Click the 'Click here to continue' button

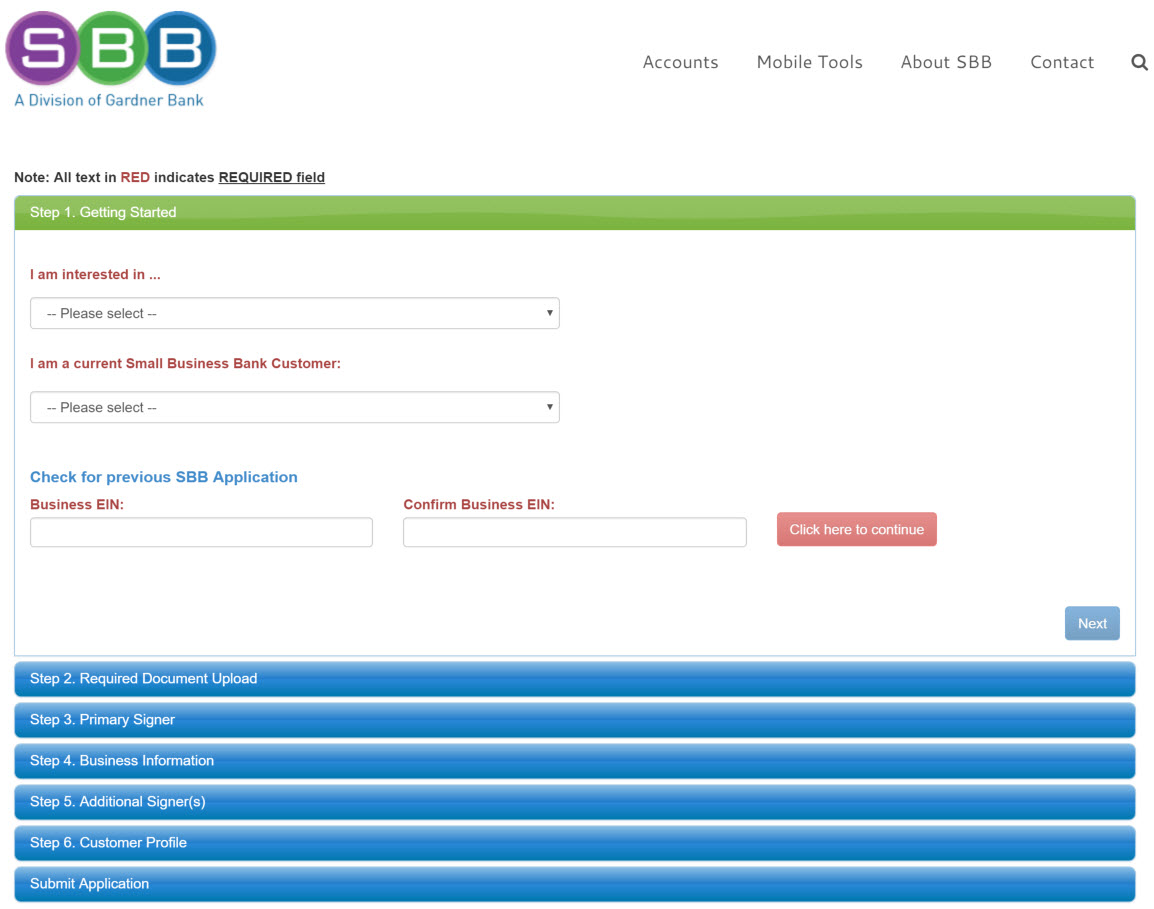(857, 529)
